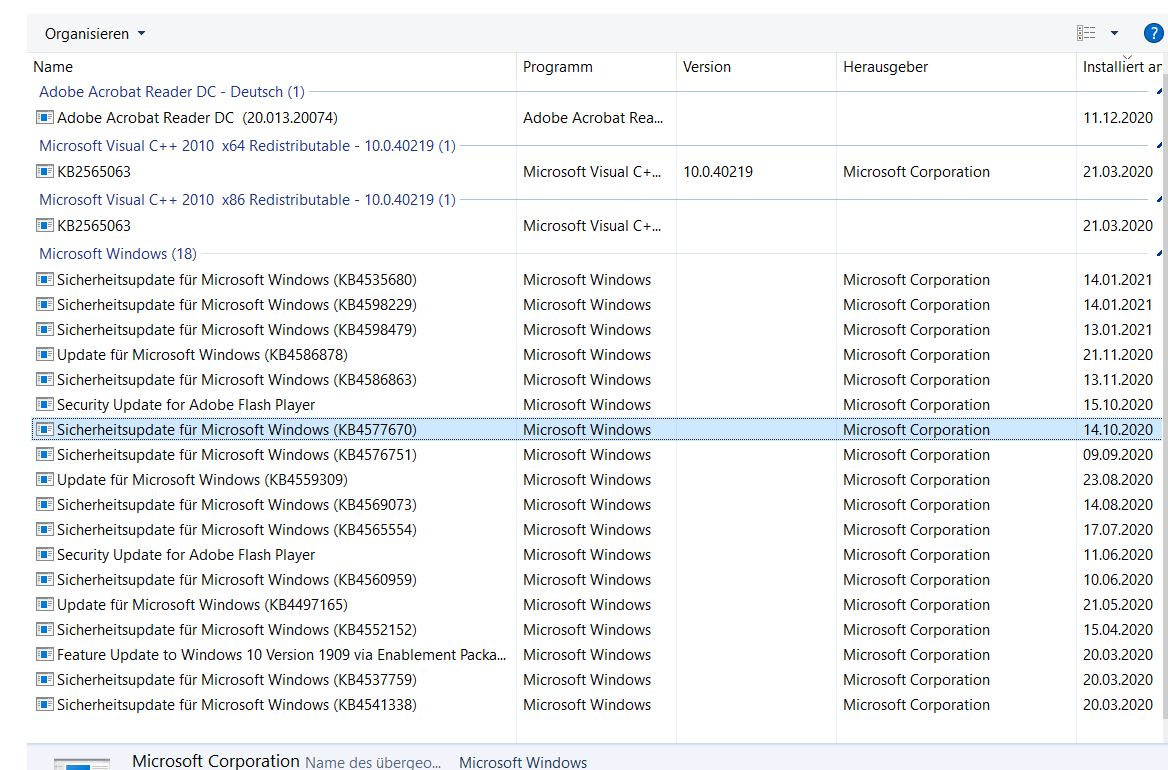Click icon of Update KB4586878
1168x770 pixels.
45,354
